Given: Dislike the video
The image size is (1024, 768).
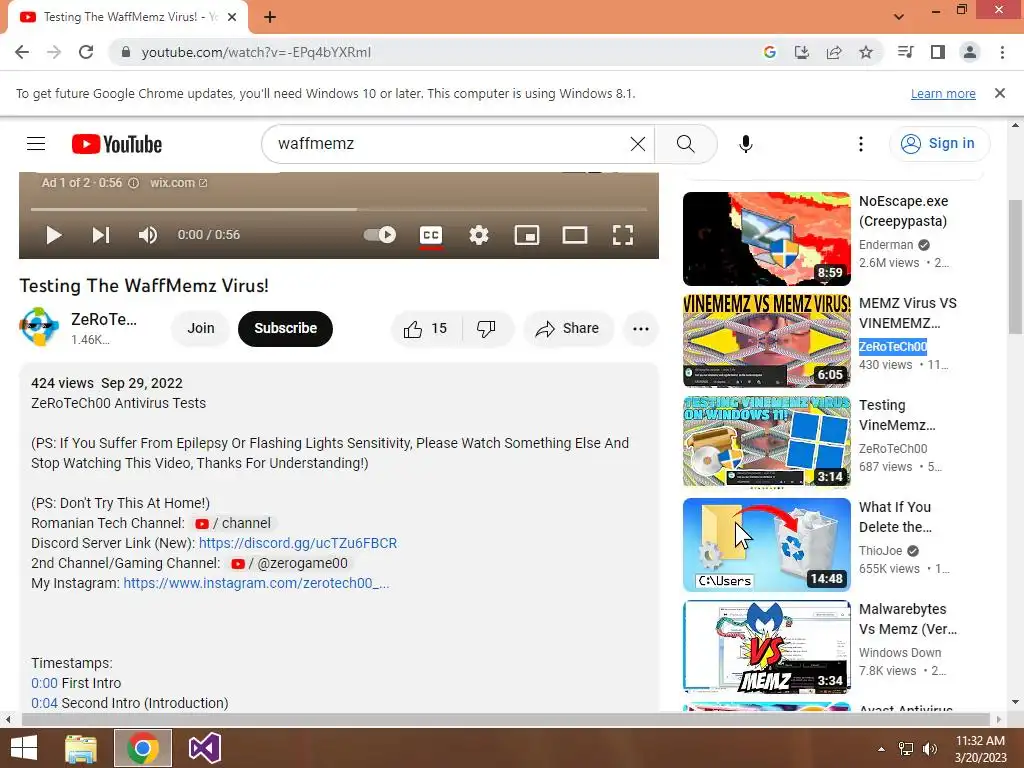Looking at the screenshot, I should tap(487, 328).
